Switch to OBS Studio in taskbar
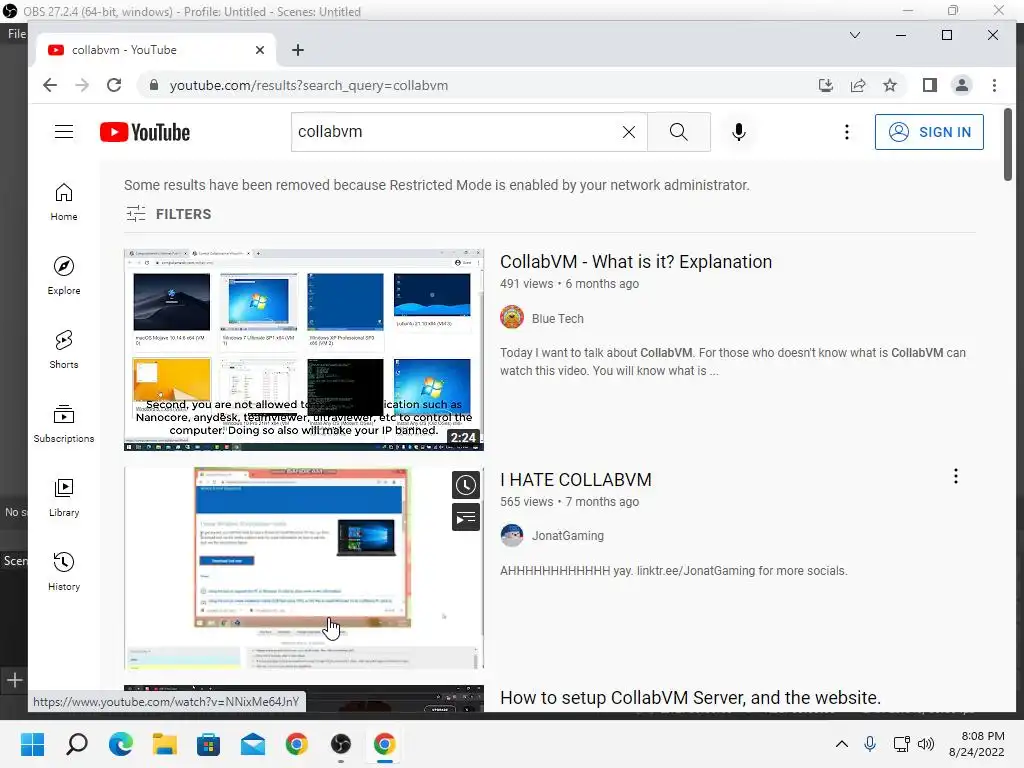The height and width of the screenshot is (768, 1024). point(340,744)
